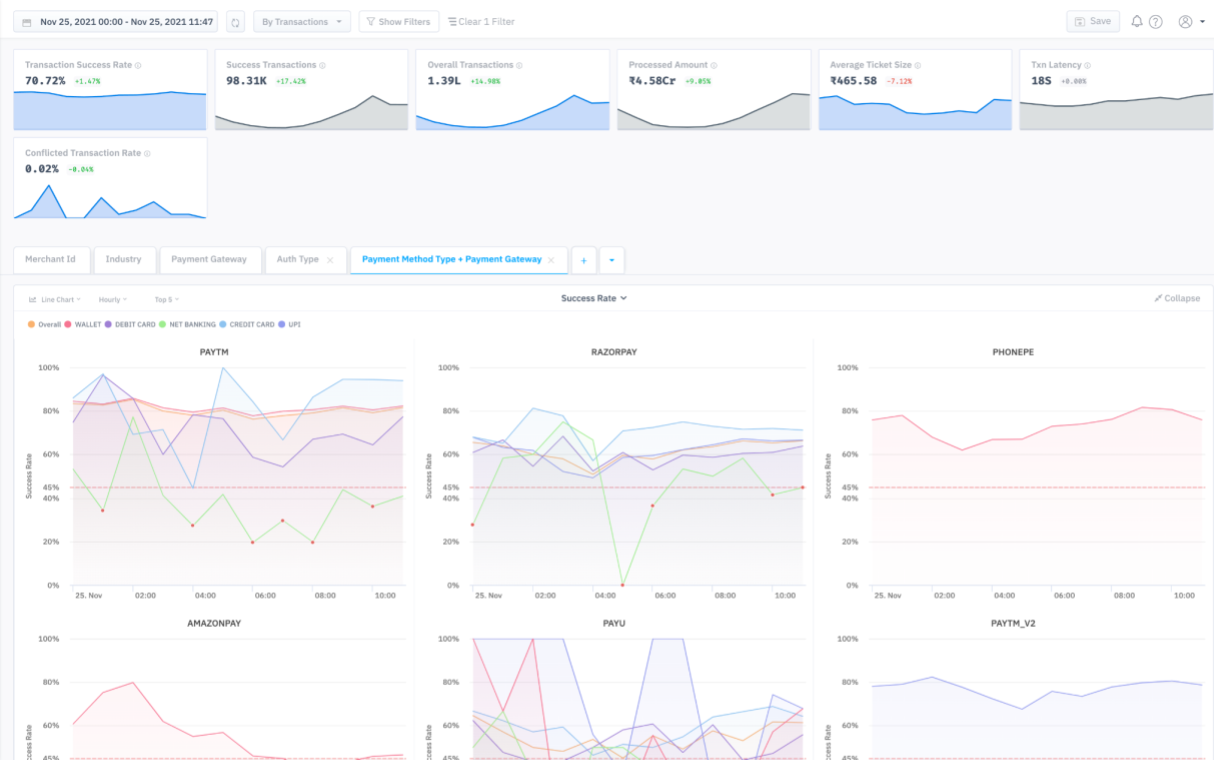Switch to the Merchant Id tab
1214x766 pixels.
pyautogui.click(x=50, y=260)
